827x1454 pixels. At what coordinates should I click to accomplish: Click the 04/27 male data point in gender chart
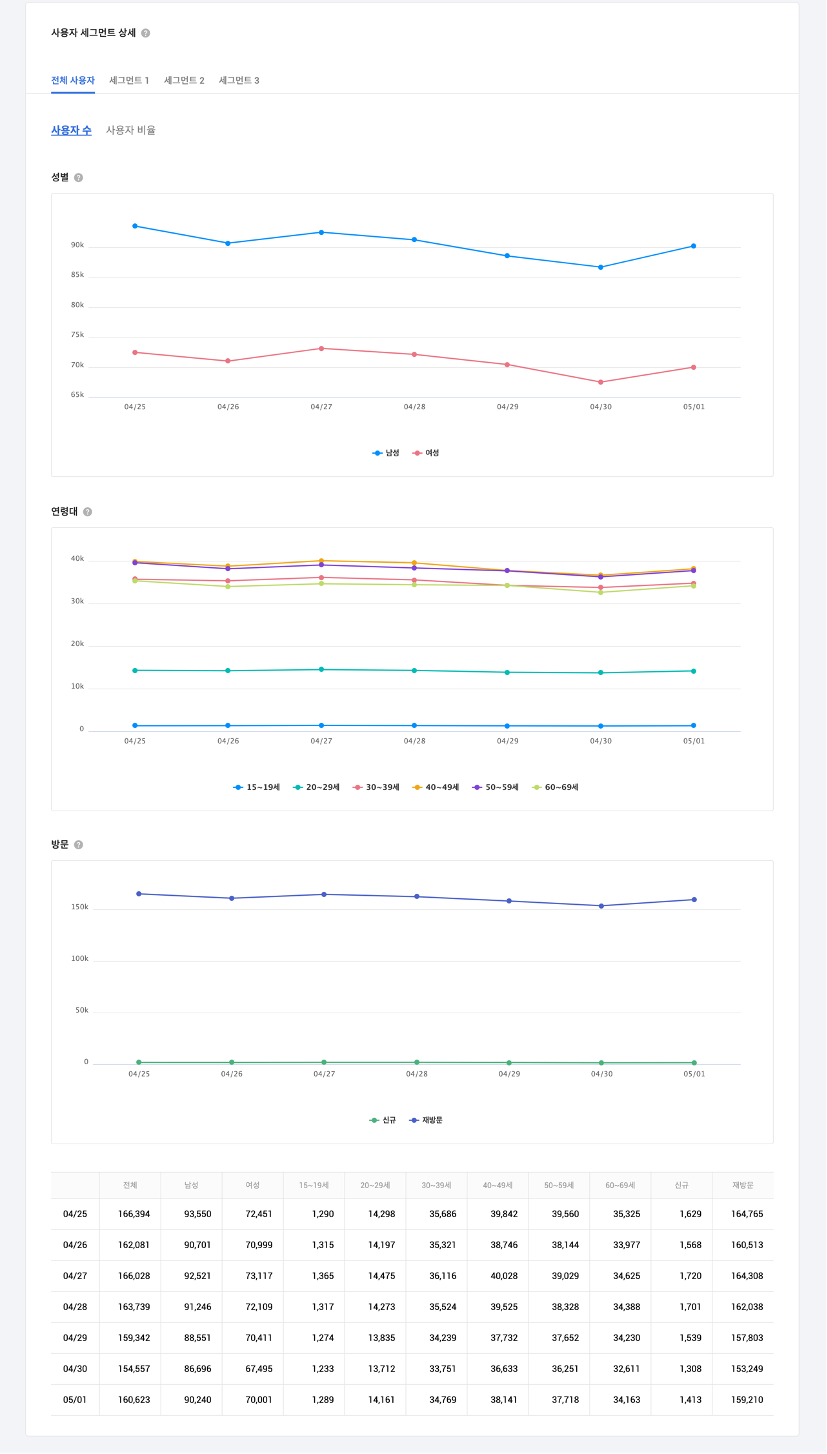point(321,232)
